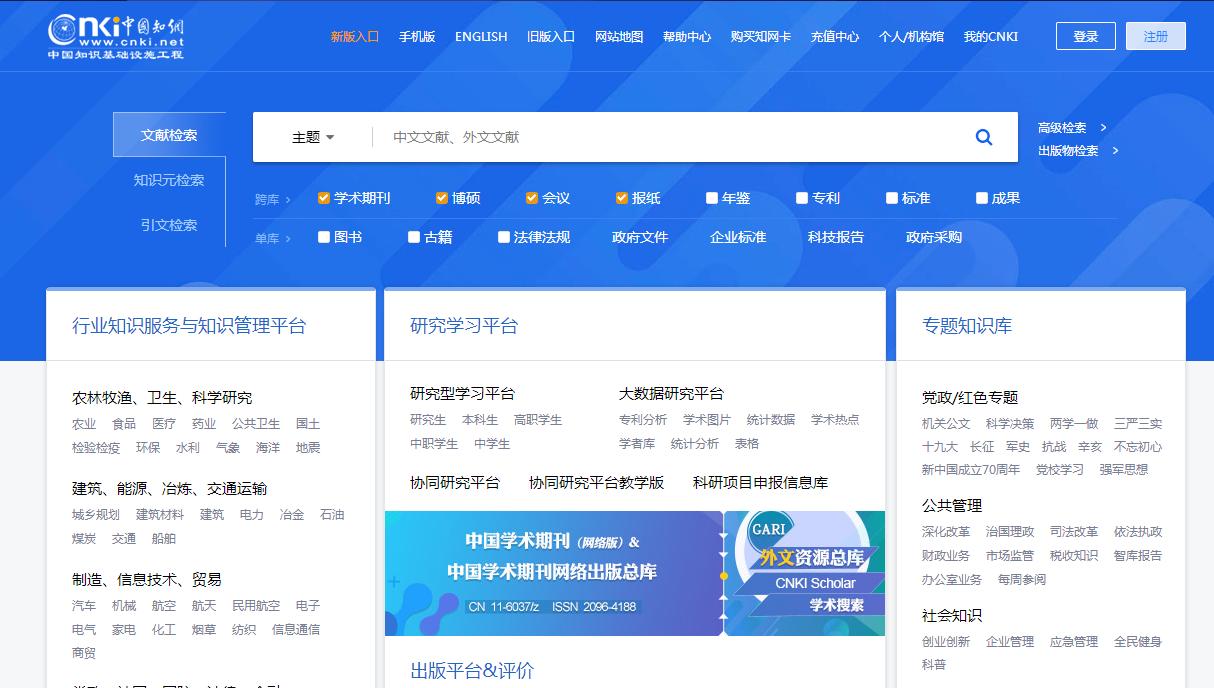Click the 研究生 link

[x=428, y=420]
